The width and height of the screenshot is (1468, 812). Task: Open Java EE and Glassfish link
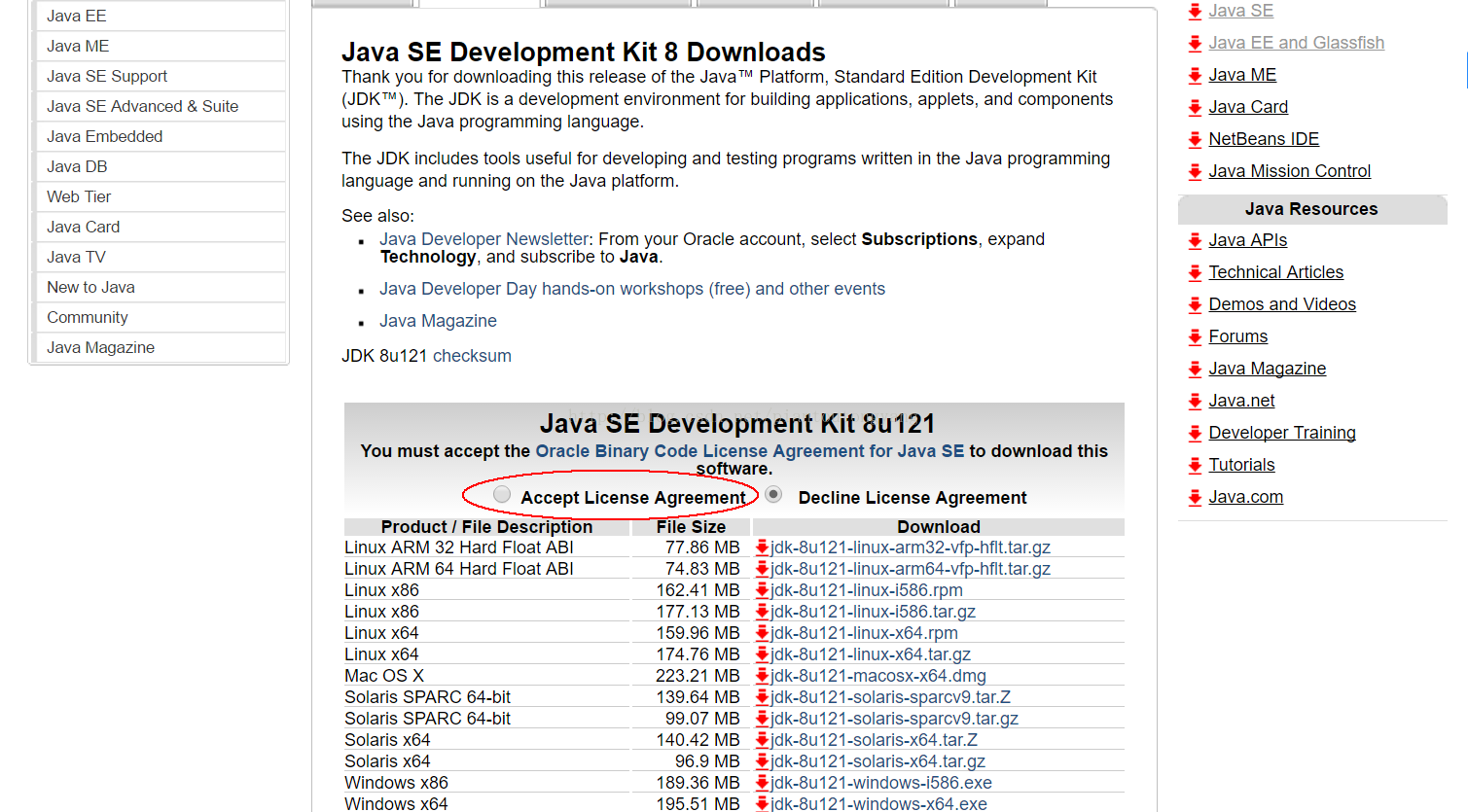click(x=1296, y=43)
